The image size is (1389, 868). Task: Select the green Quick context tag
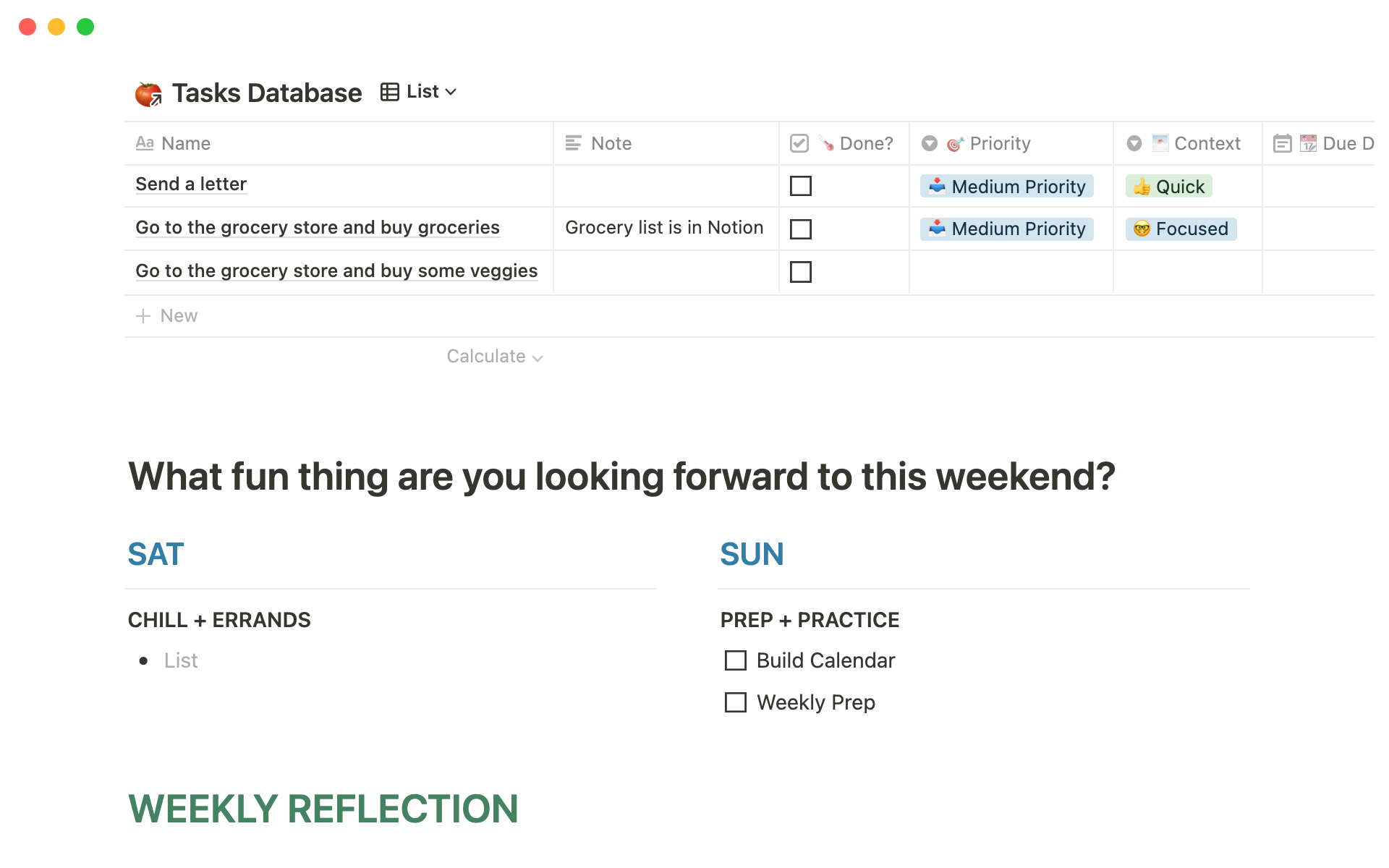[x=1169, y=187]
